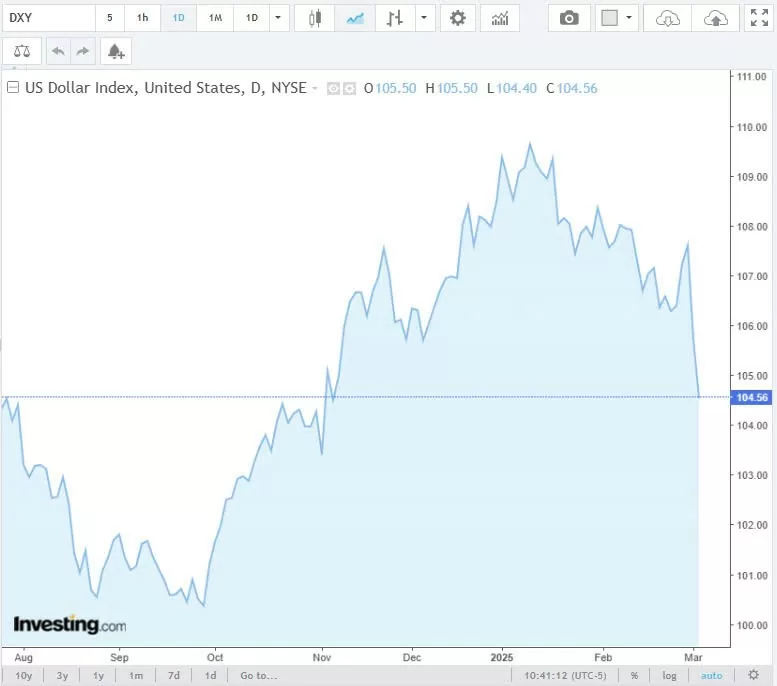Click the 3y time range button
This screenshot has height=686, width=777.
(62, 676)
